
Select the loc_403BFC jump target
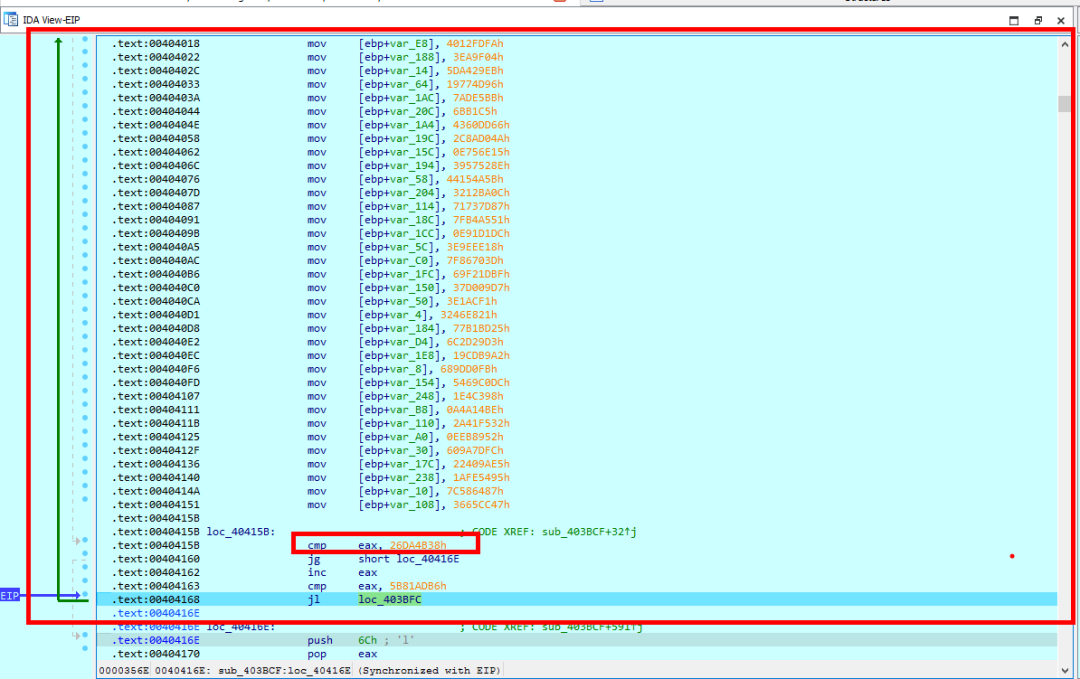click(x=389, y=600)
